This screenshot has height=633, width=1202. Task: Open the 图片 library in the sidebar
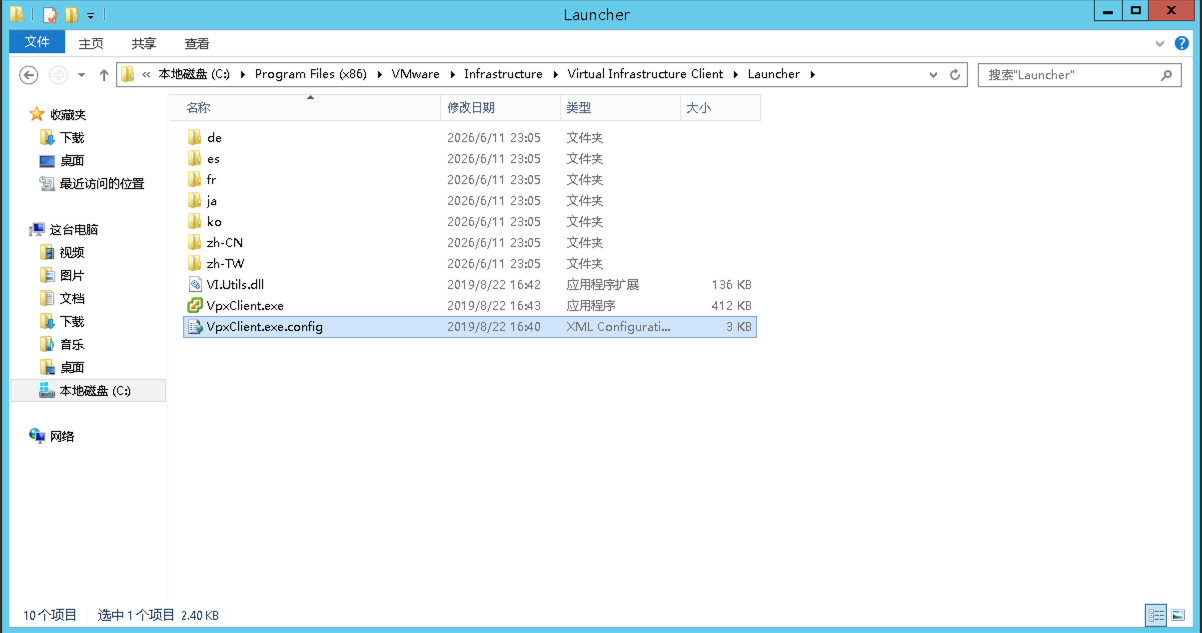[x=62, y=276]
